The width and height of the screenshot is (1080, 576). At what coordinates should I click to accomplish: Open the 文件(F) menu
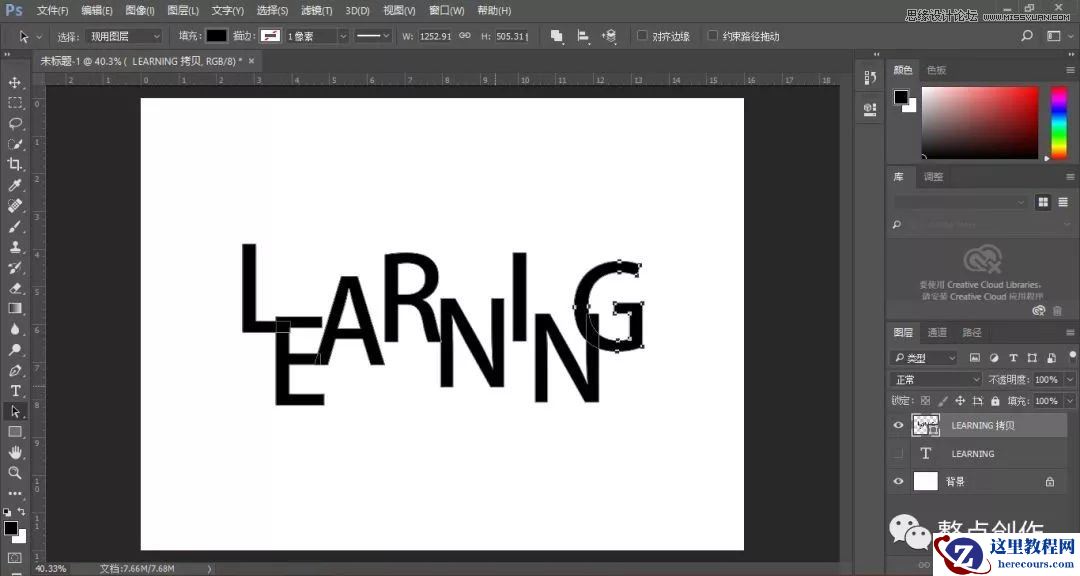tap(52, 10)
